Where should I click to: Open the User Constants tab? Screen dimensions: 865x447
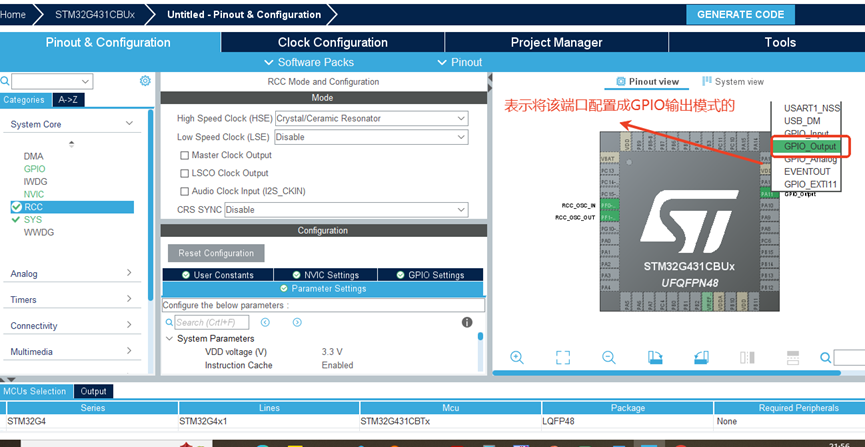(218, 275)
